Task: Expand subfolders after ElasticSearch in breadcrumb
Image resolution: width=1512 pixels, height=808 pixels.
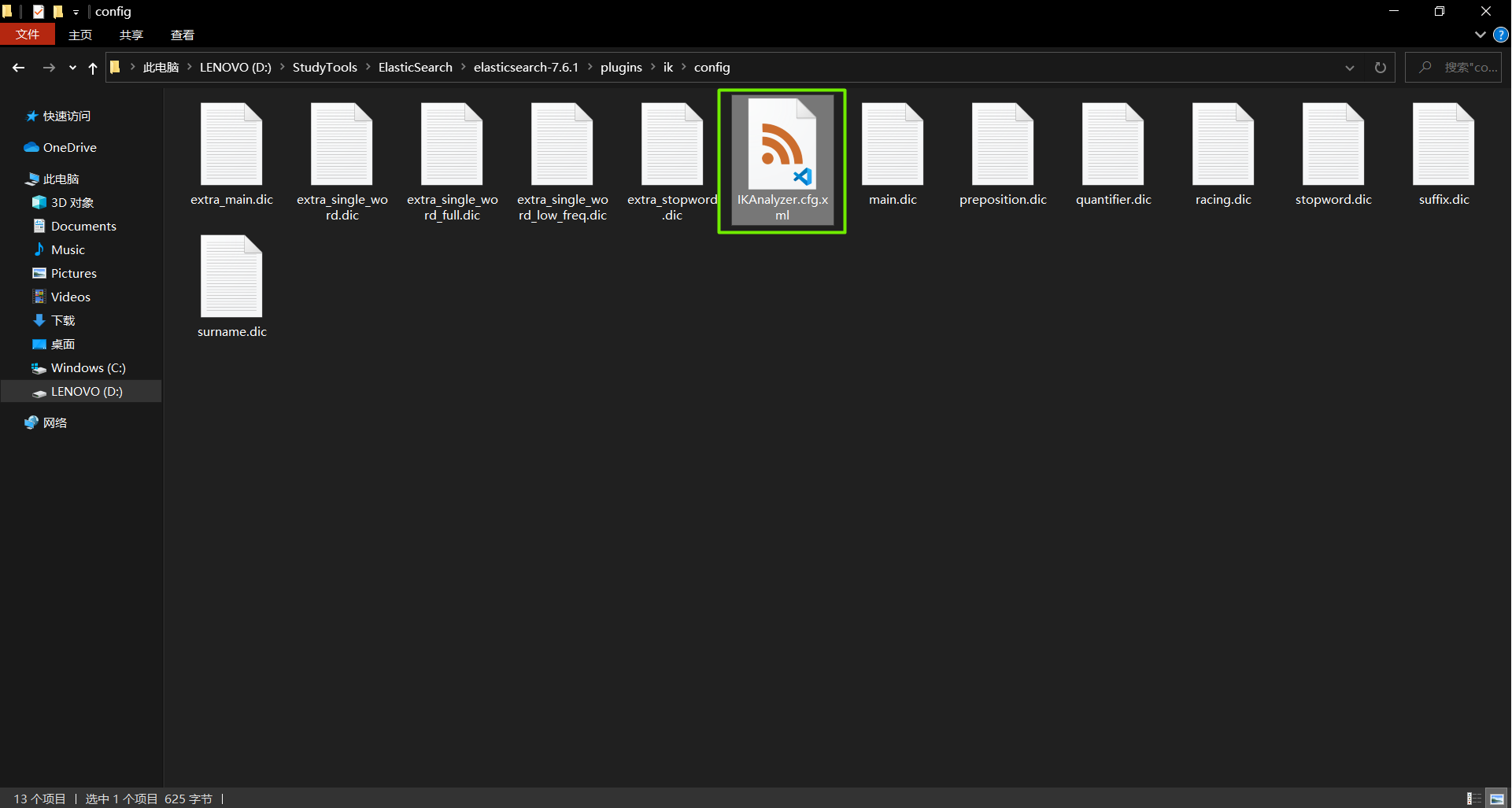Action: 463,67
